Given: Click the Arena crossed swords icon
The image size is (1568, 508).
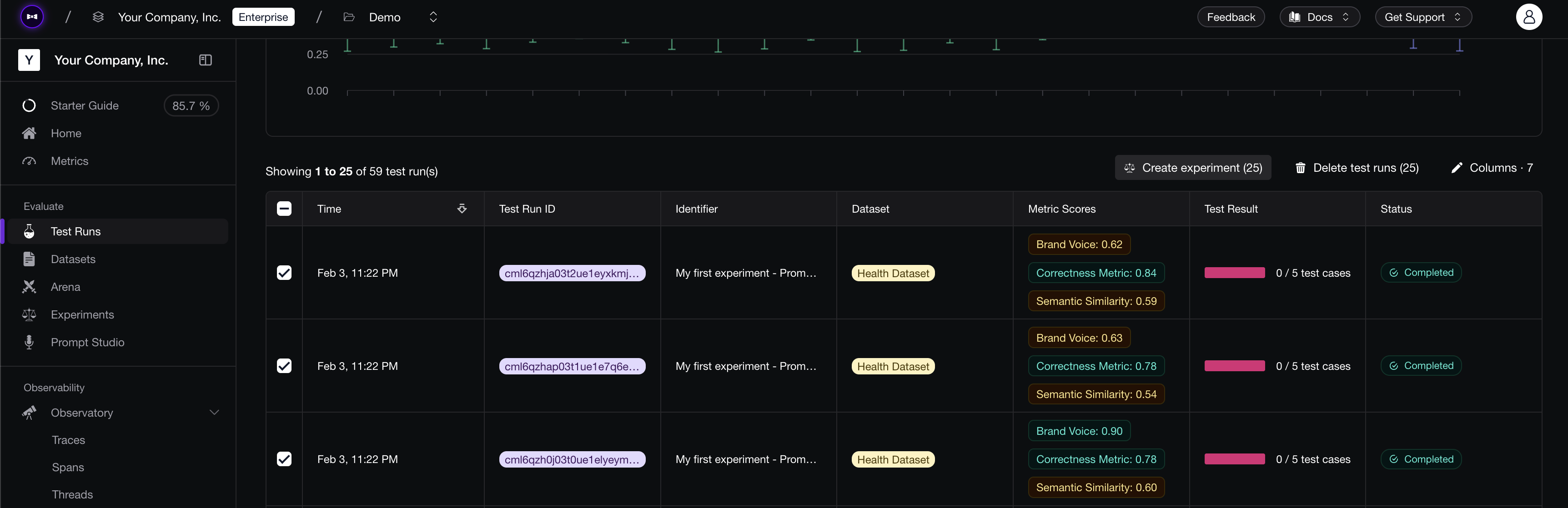Looking at the screenshot, I should 29,287.
